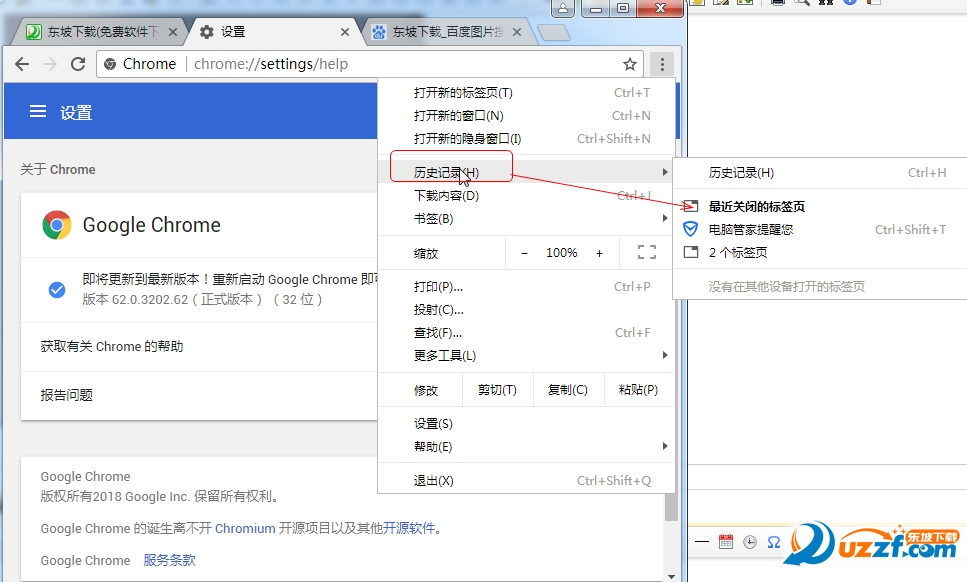
Task: Open the 报告问题 row
Action: [199, 395]
